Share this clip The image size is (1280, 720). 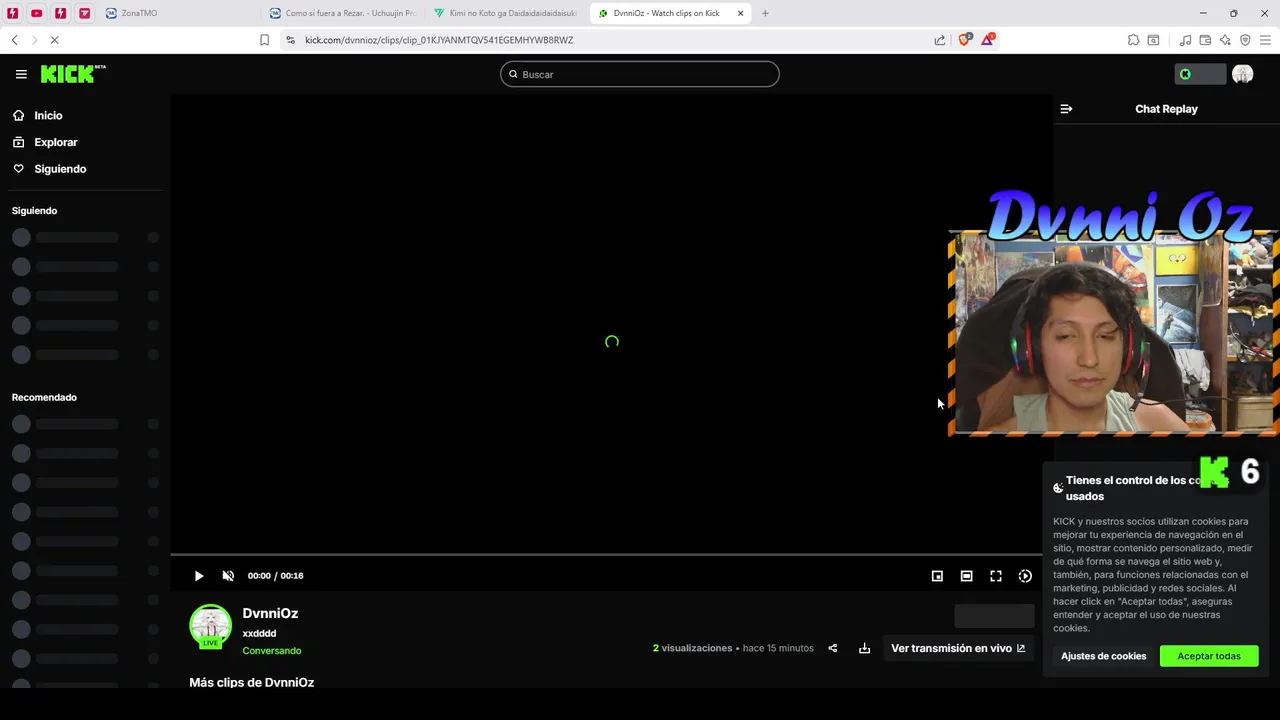(832, 648)
